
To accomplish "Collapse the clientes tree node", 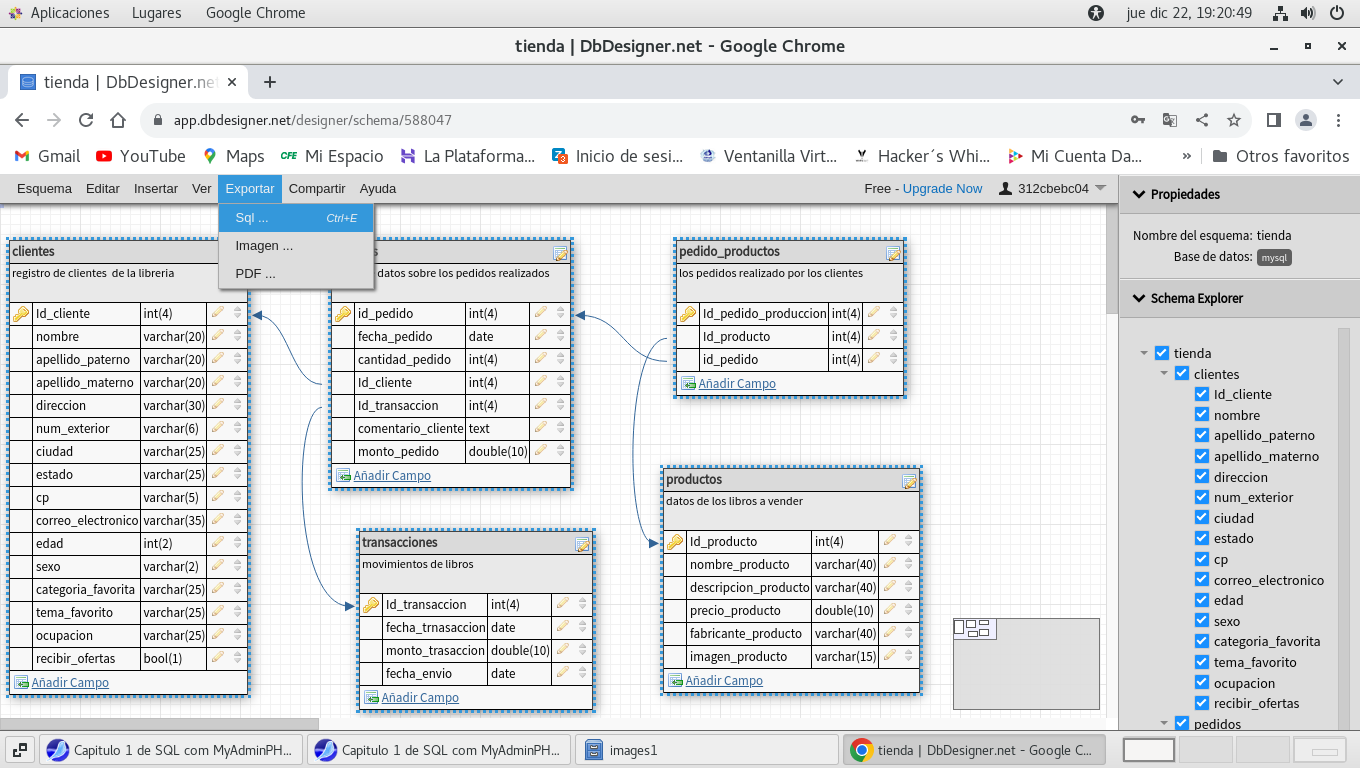I will pyautogui.click(x=1164, y=374).
